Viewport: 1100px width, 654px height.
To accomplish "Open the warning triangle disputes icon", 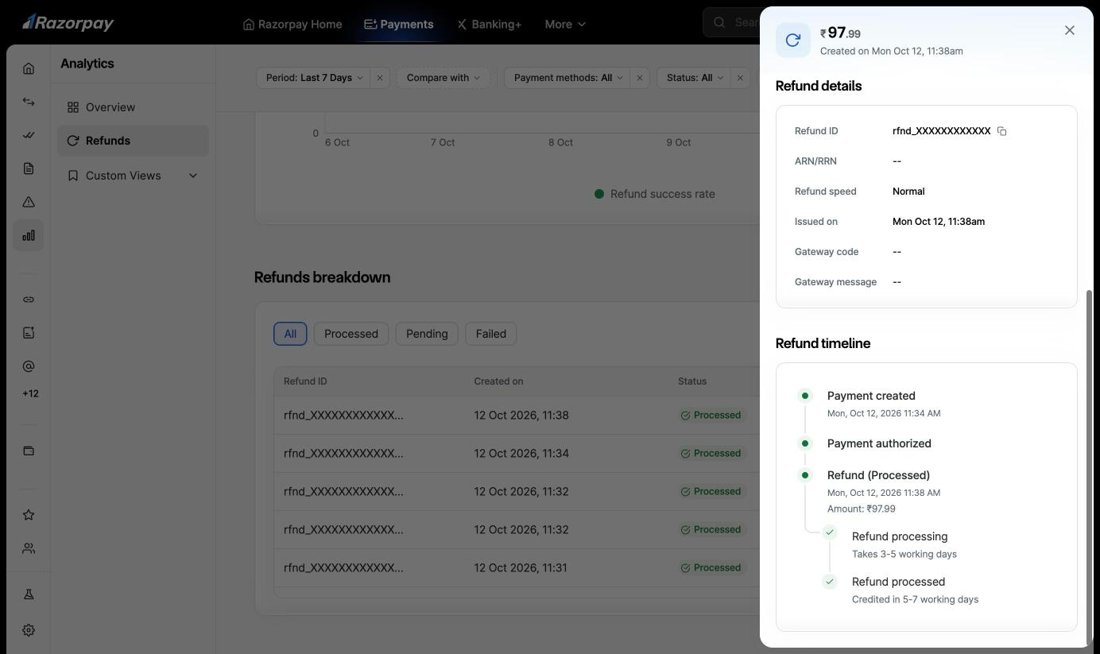I will point(28,202).
